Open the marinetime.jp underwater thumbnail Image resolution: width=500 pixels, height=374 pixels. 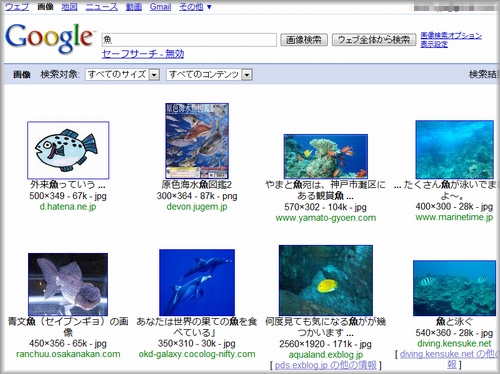tap(455, 150)
